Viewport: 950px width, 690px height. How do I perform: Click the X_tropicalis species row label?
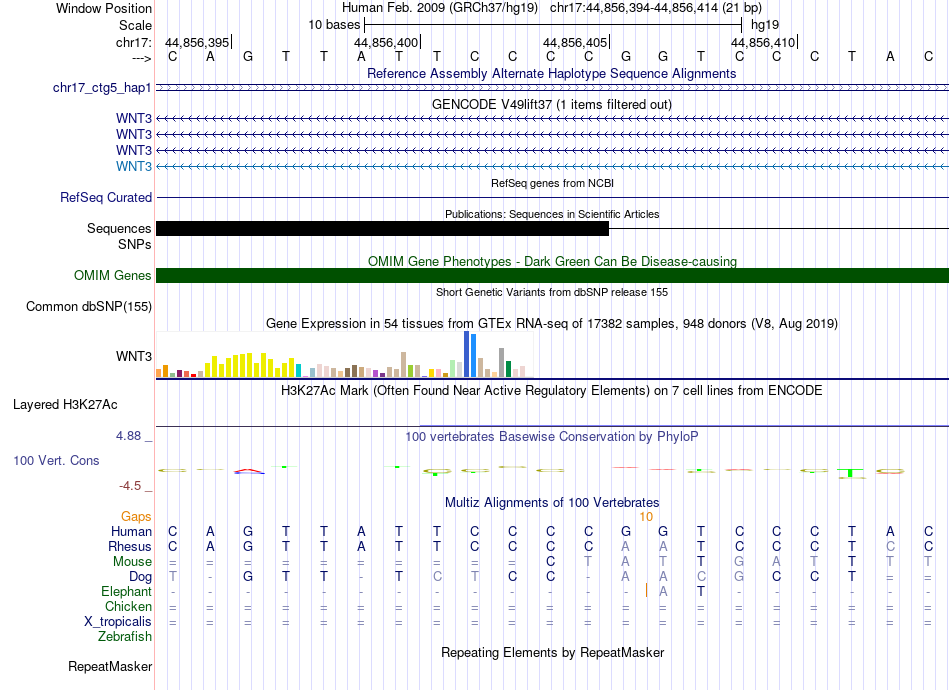point(118,622)
